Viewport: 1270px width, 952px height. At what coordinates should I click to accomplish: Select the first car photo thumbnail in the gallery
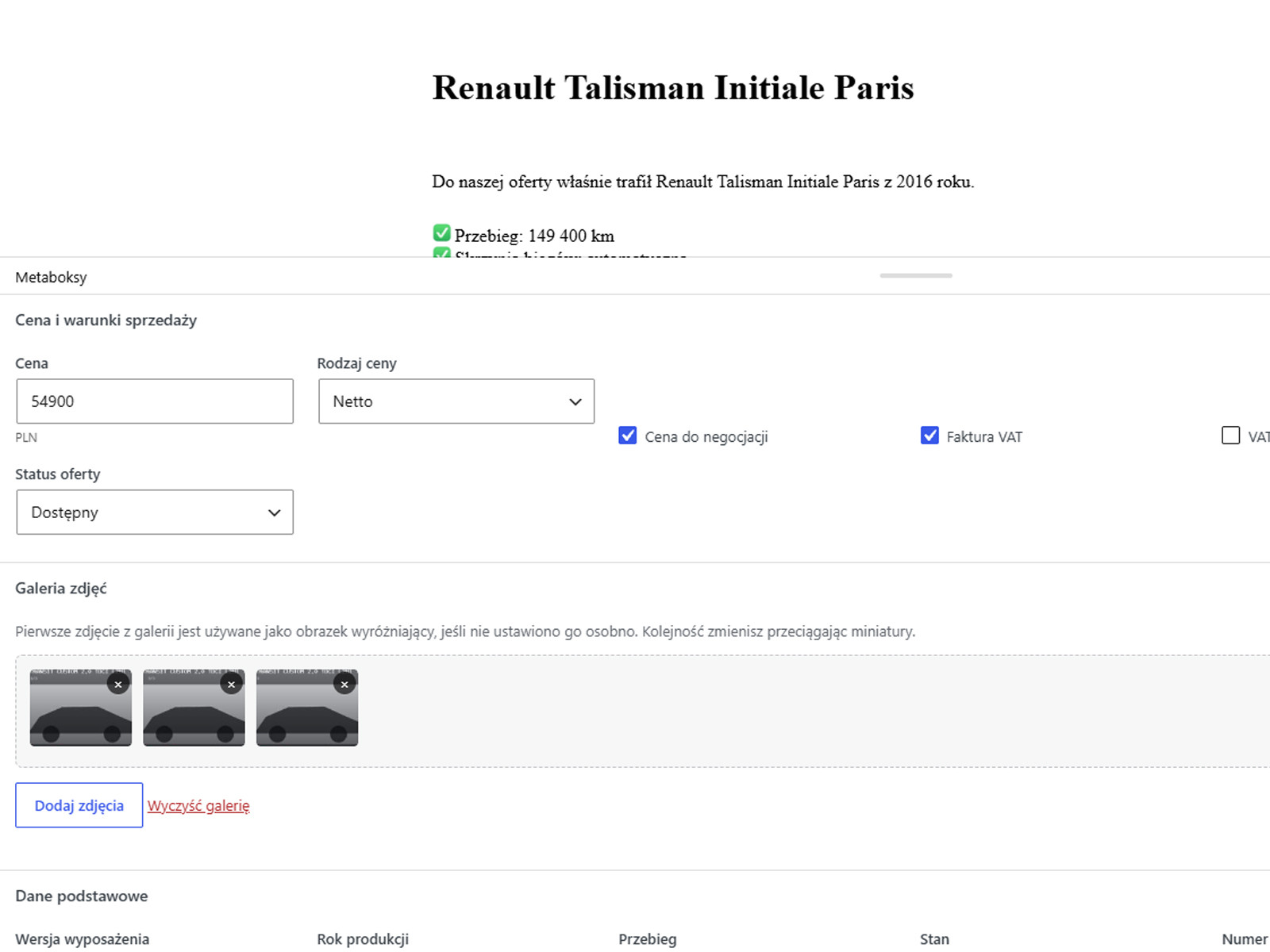point(81,708)
